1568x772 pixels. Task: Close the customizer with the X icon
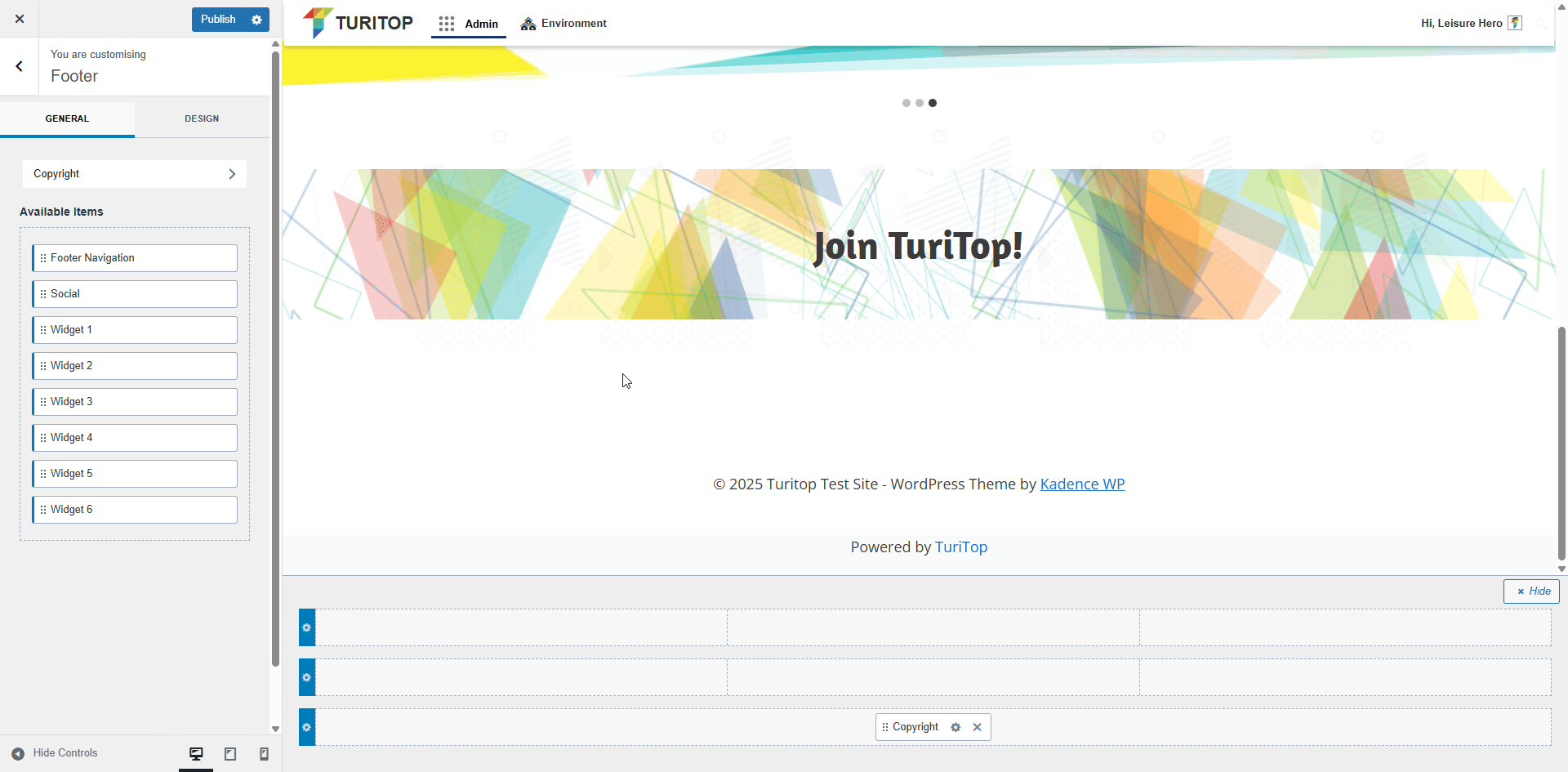(20, 19)
